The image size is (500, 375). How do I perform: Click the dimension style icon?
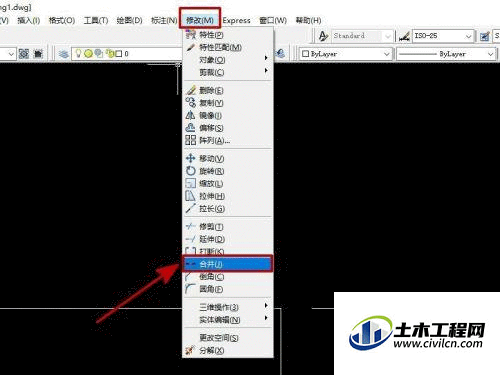[x=404, y=36]
